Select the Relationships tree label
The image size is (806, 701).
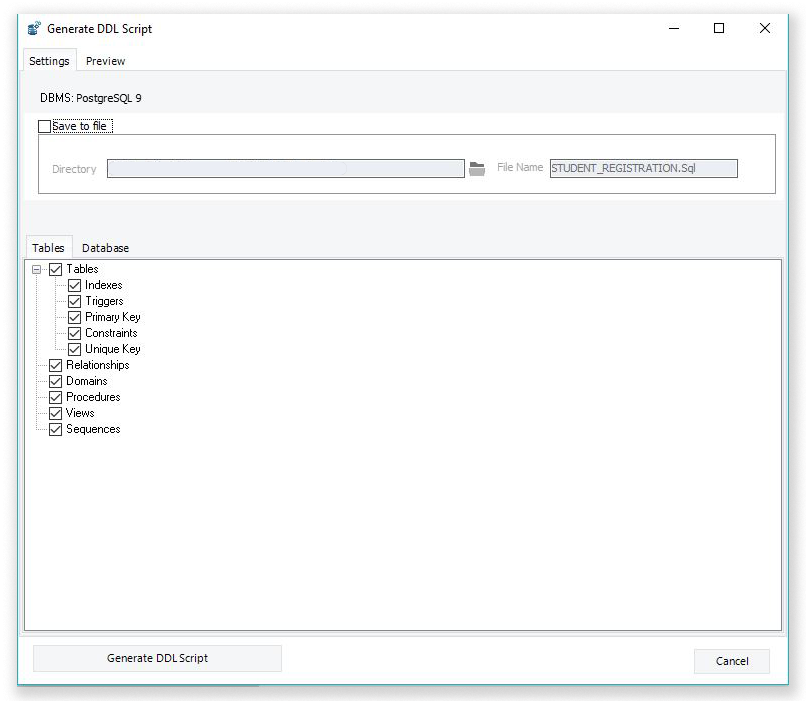tap(98, 365)
